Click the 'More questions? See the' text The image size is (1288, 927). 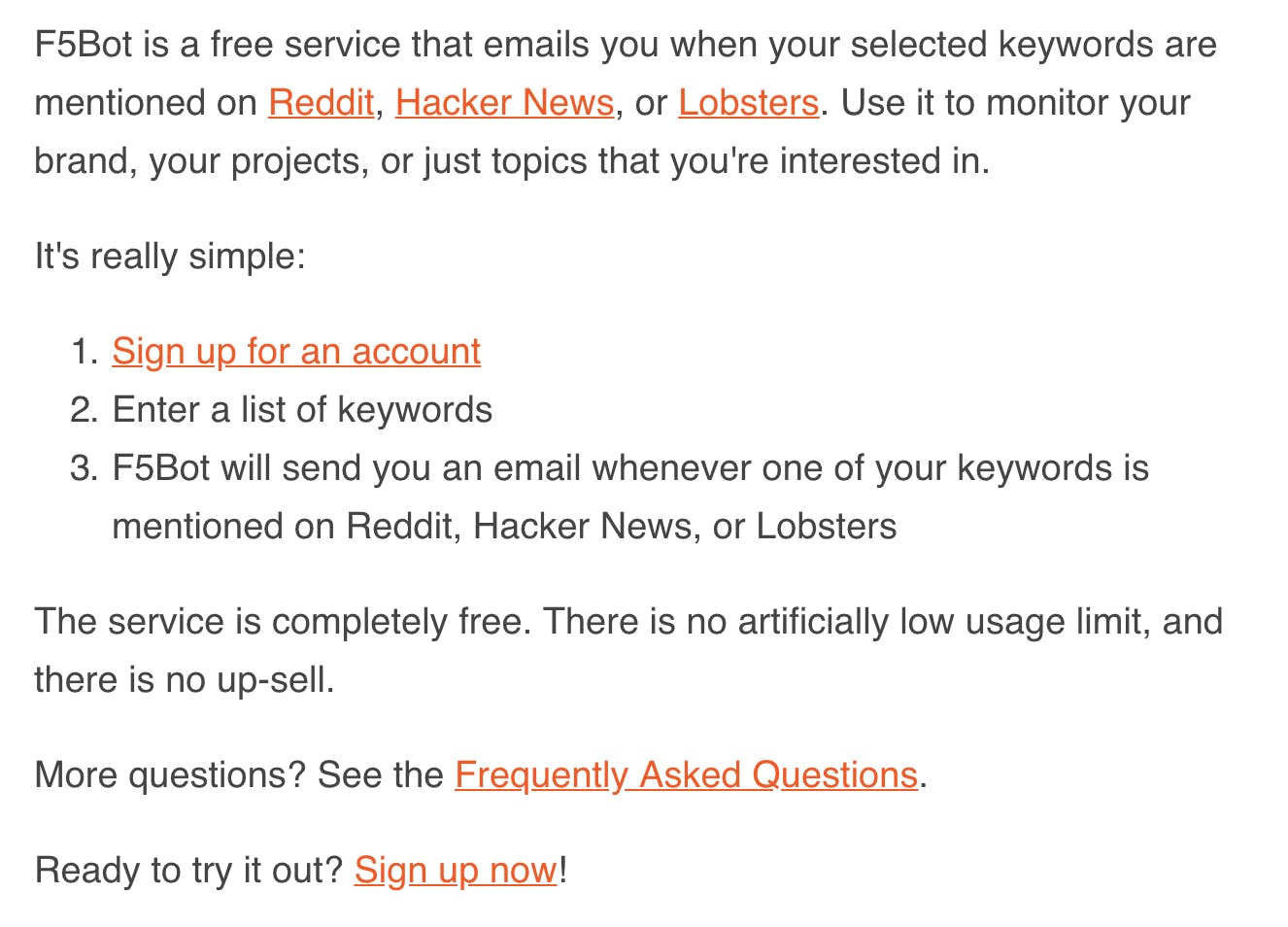tap(239, 775)
